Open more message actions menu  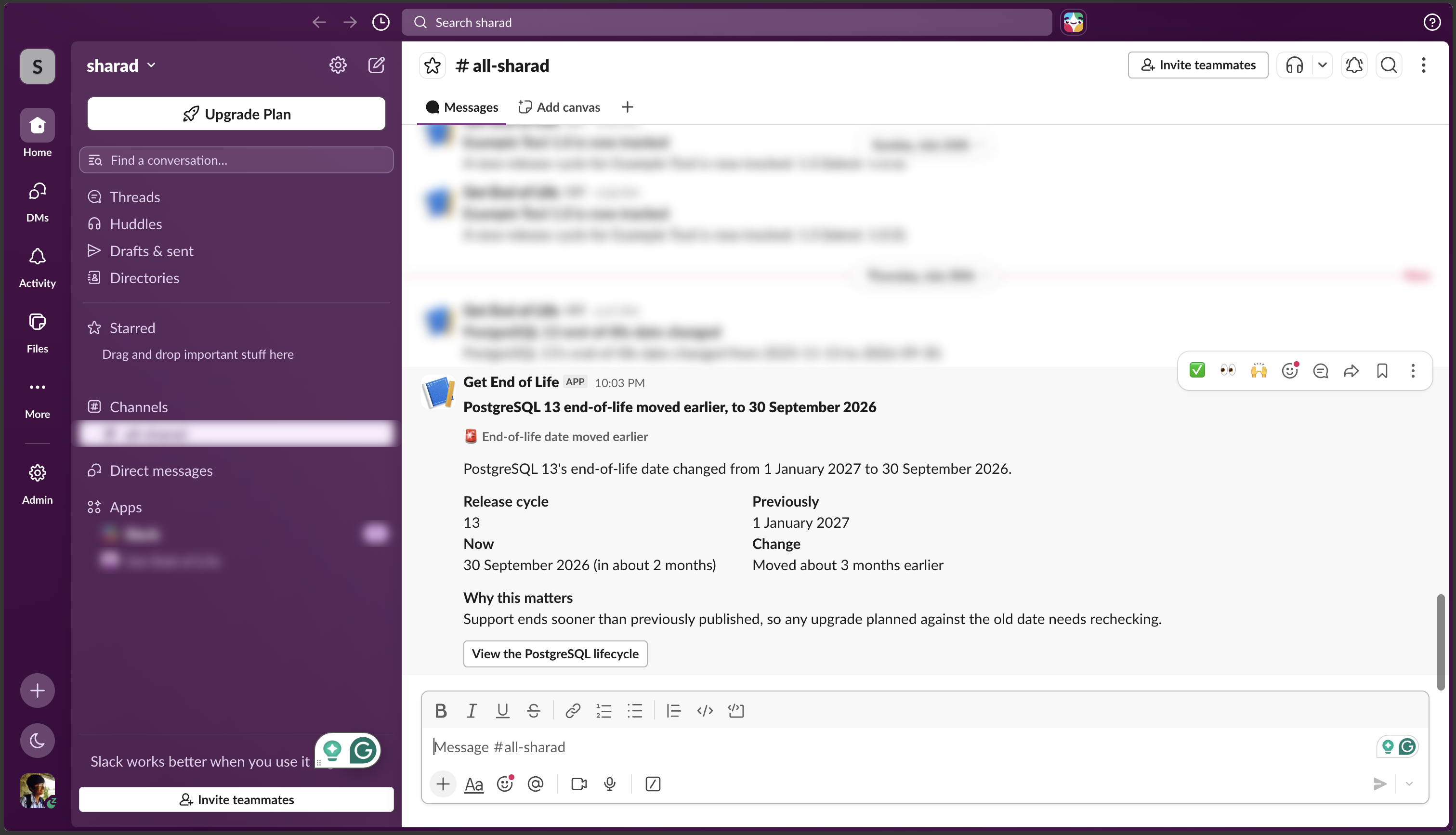tap(1413, 370)
